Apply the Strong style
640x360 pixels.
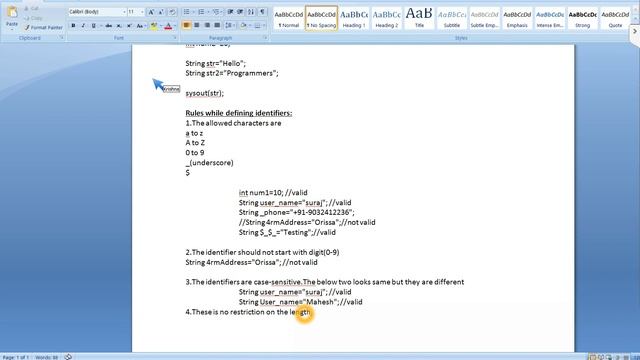coord(582,18)
